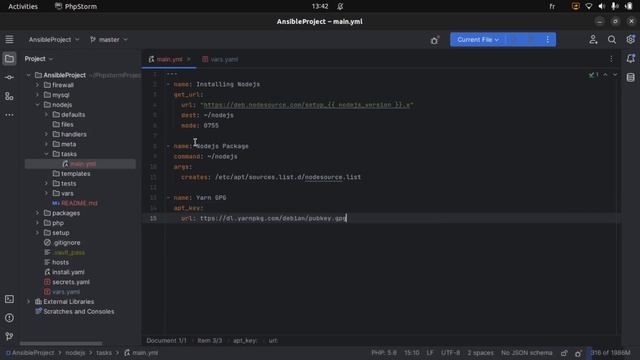
Task: Click the debug listener bug icon
Action: click(434, 40)
